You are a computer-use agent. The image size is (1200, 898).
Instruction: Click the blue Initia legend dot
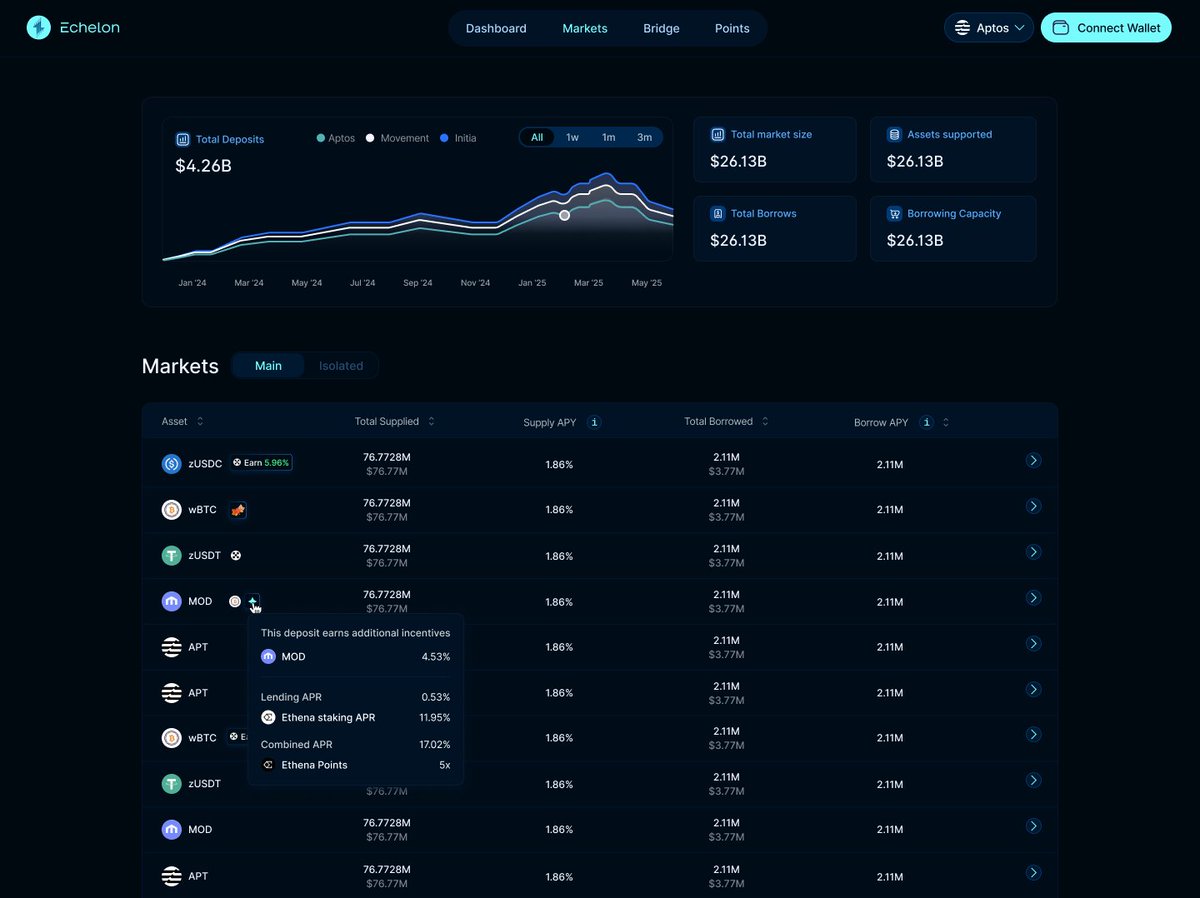coord(444,138)
